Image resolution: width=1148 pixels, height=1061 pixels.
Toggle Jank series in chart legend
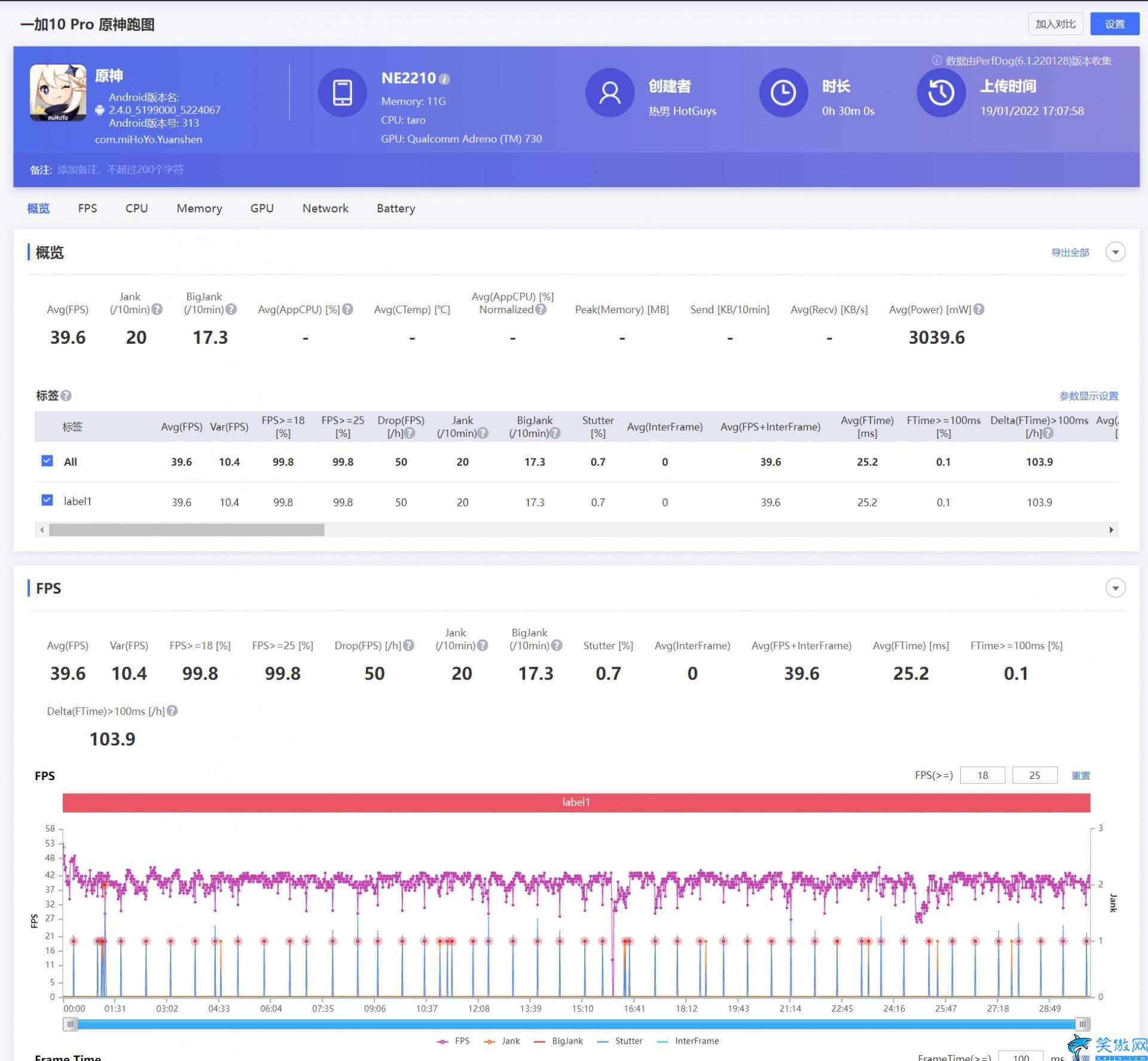click(x=502, y=1041)
